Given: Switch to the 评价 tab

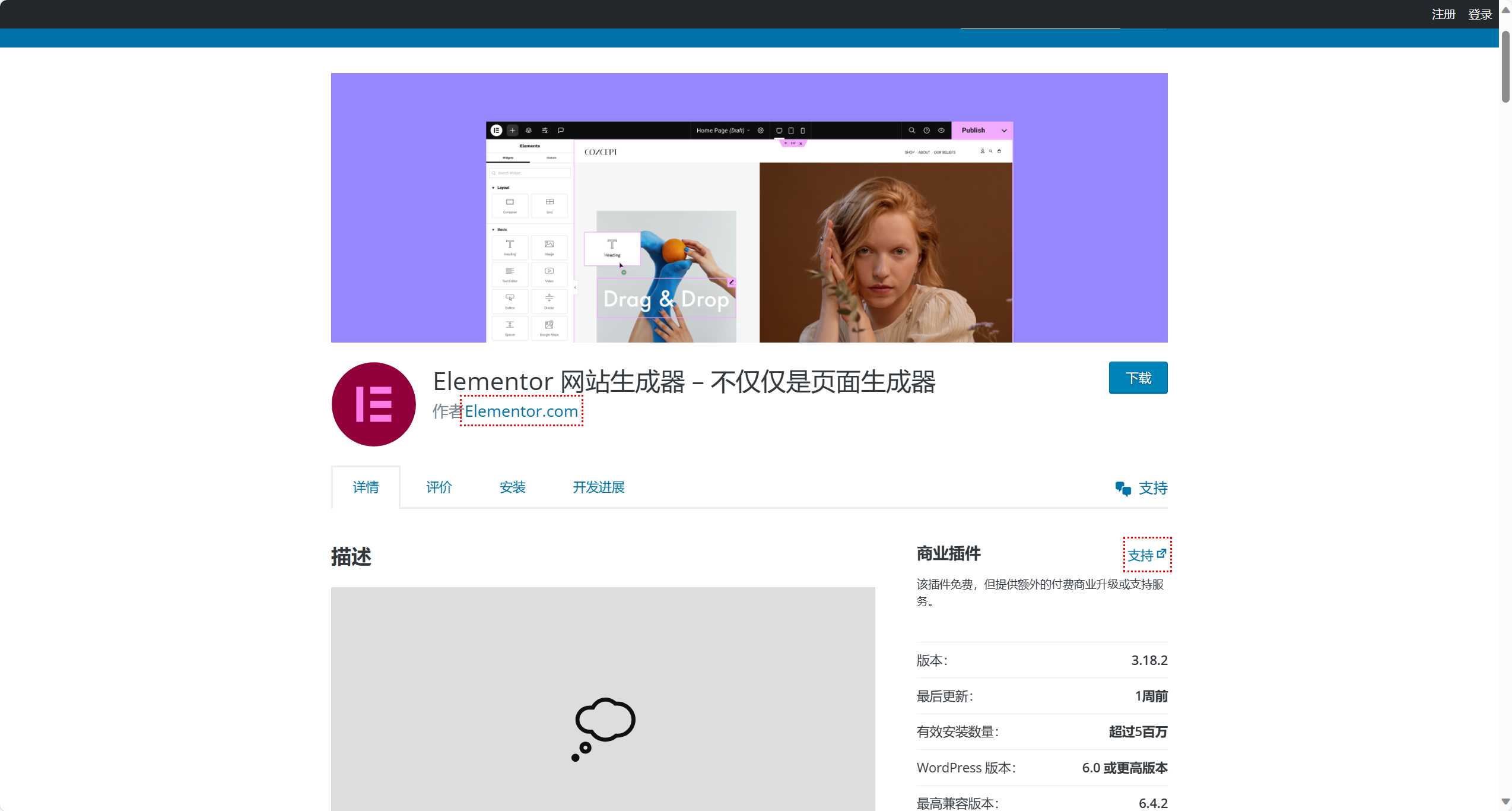Looking at the screenshot, I should point(439,487).
